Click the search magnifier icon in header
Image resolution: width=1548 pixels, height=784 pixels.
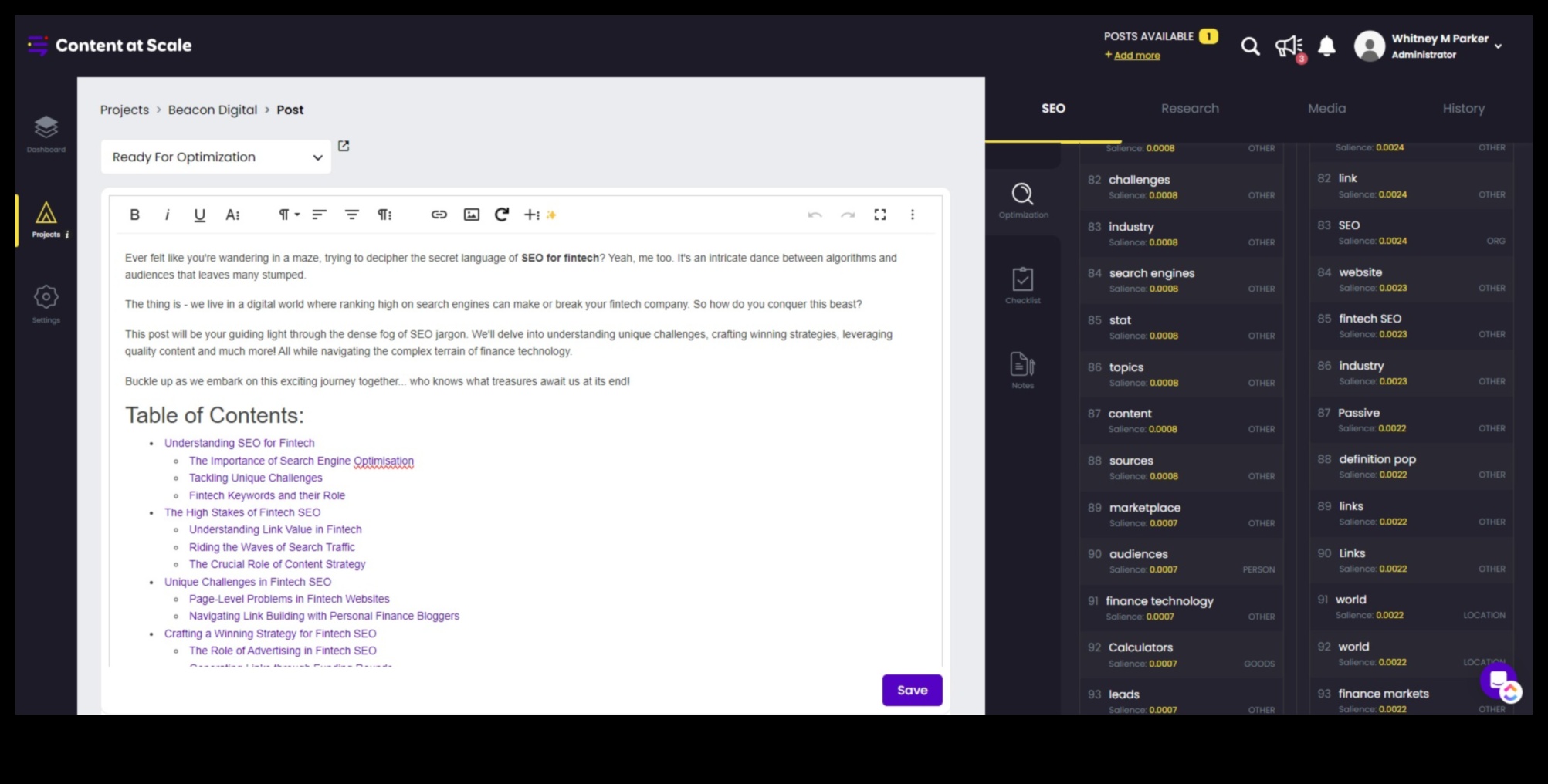point(1250,47)
